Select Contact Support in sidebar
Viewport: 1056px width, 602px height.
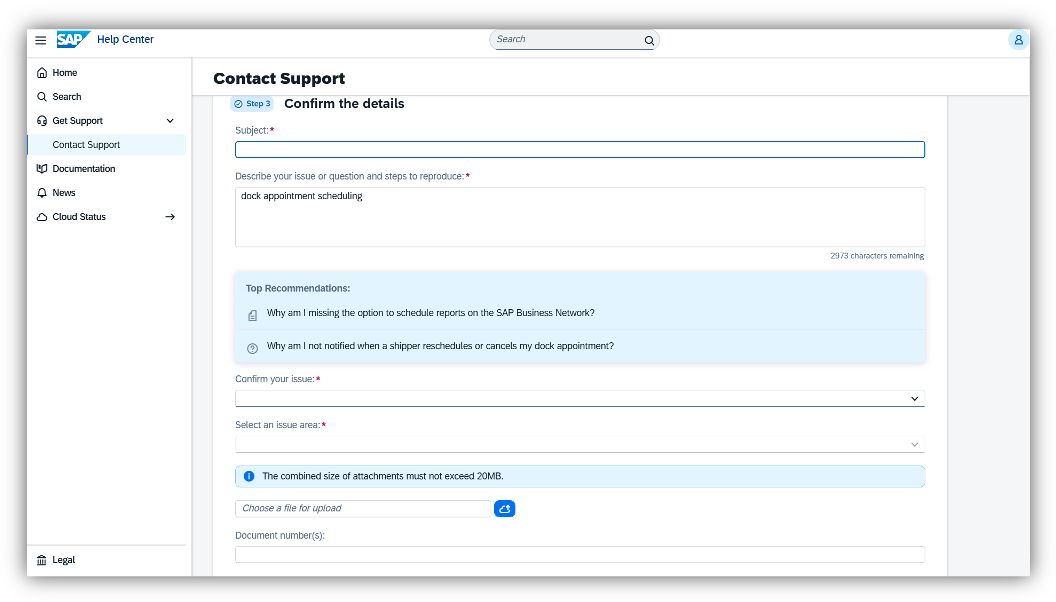pos(86,145)
